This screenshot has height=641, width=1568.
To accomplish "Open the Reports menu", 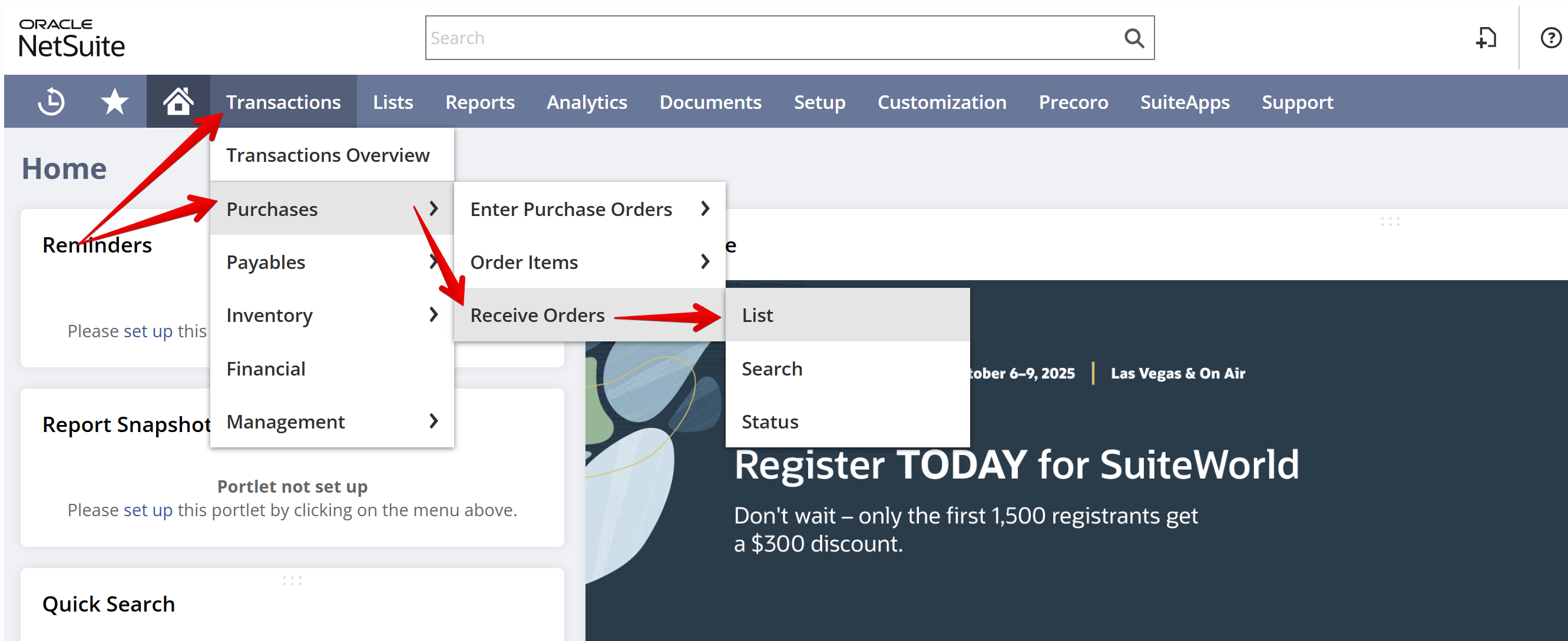I will [479, 102].
